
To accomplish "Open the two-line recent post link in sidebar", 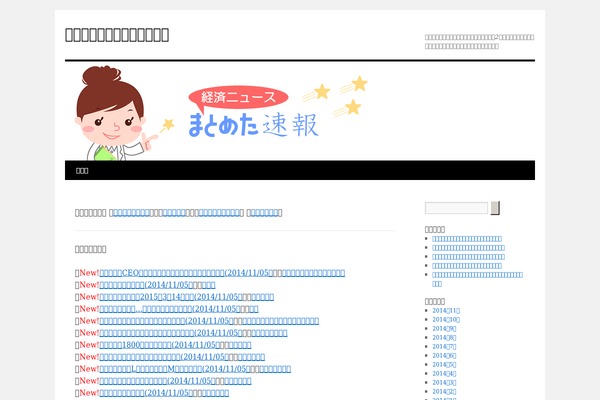I will [477, 279].
